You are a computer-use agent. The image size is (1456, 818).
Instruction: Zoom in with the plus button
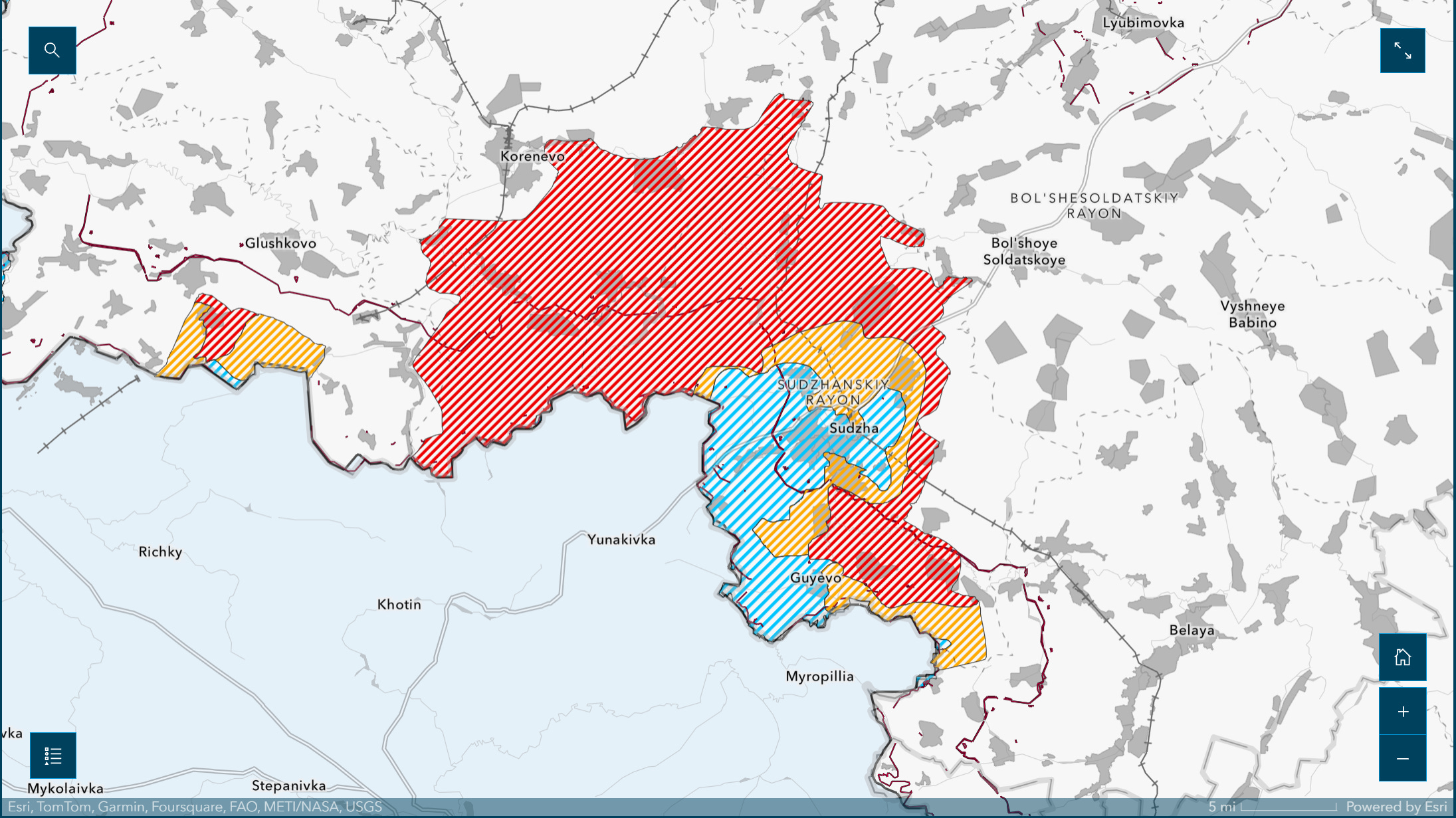1402,712
